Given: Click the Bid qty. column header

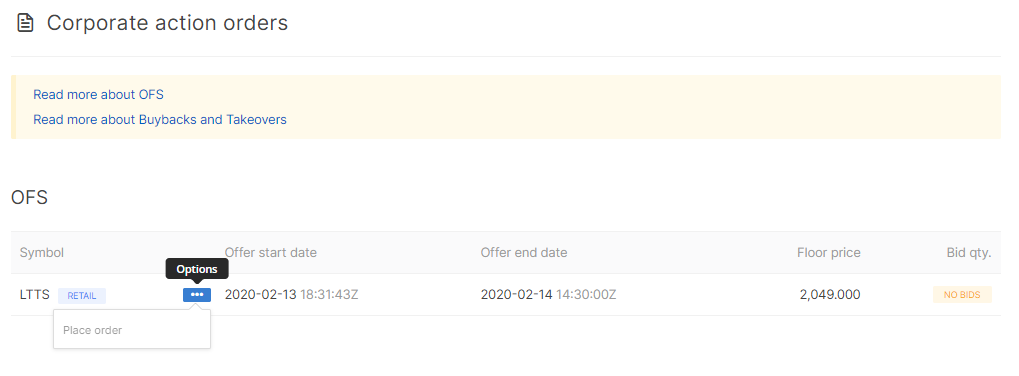Looking at the screenshot, I should point(969,253).
